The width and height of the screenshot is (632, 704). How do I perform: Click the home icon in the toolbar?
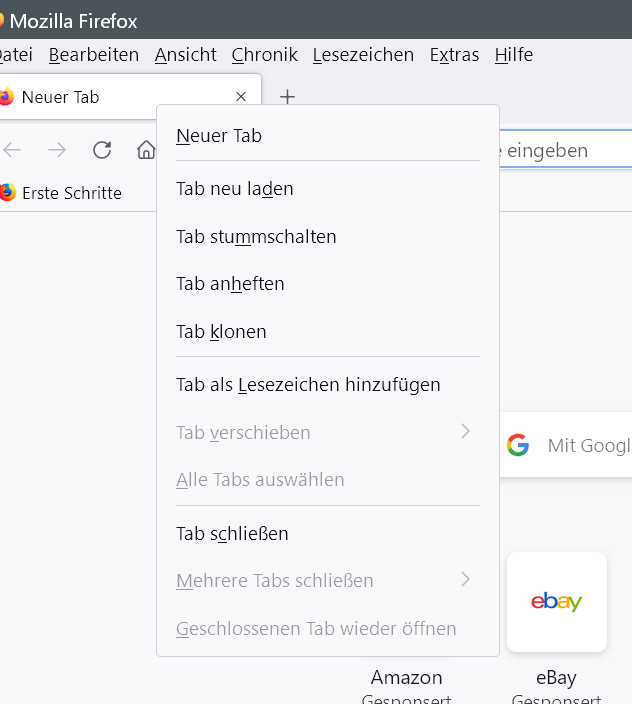click(146, 150)
